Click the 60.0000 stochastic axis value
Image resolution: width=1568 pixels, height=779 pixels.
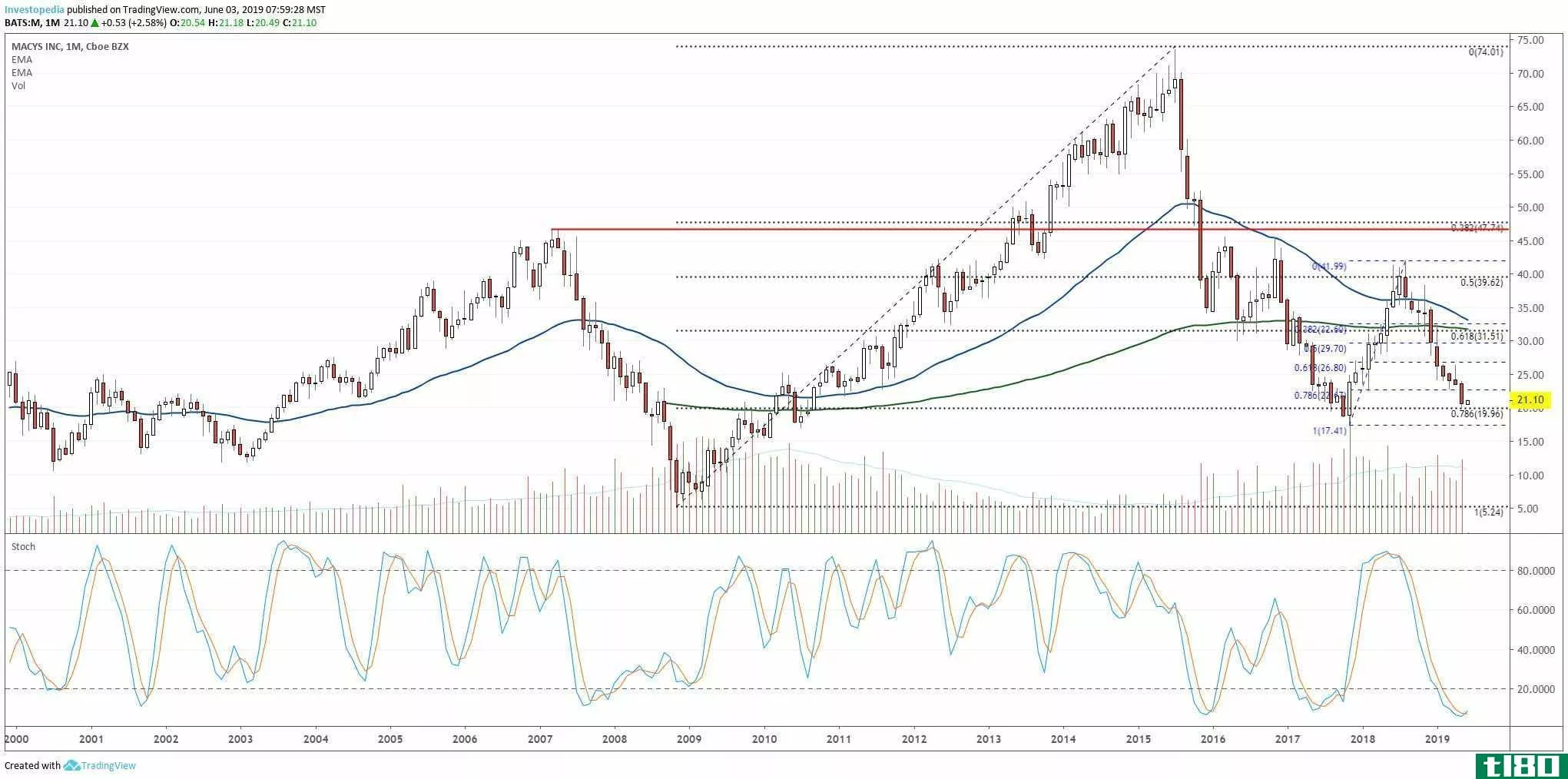pos(1536,610)
